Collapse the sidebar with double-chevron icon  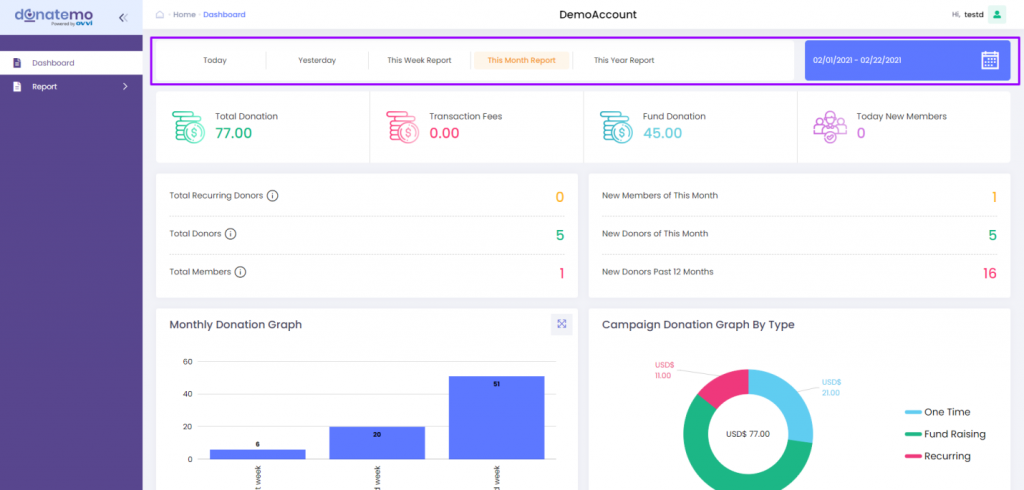[123, 18]
